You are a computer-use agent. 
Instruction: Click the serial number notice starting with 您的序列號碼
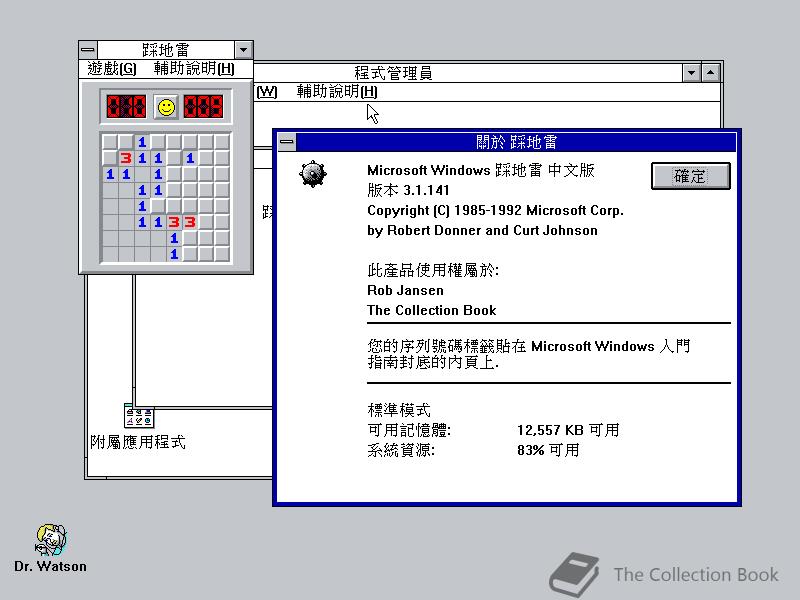(x=529, y=354)
